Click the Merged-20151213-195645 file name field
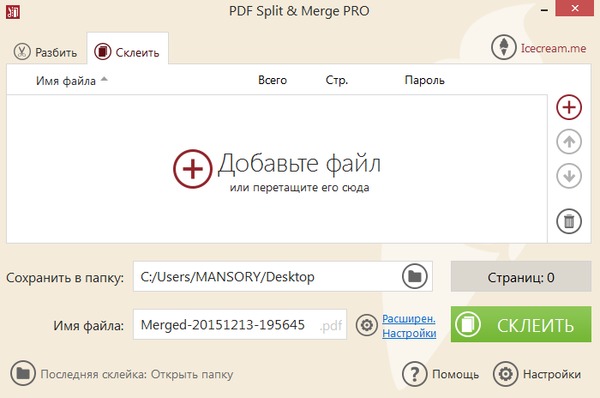The width and height of the screenshot is (600, 398). click(240, 325)
